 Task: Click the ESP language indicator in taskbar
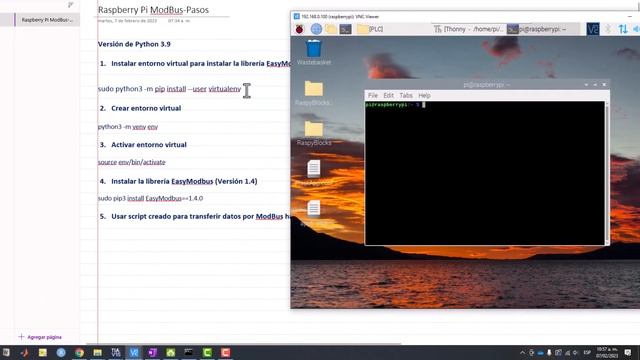pyautogui.click(x=587, y=353)
